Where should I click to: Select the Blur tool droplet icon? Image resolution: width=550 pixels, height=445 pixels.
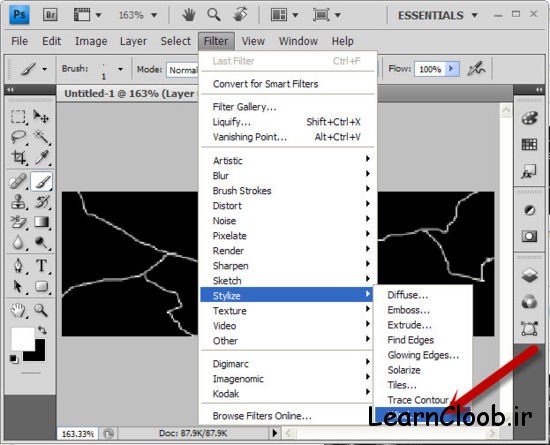(x=18, y=242)
